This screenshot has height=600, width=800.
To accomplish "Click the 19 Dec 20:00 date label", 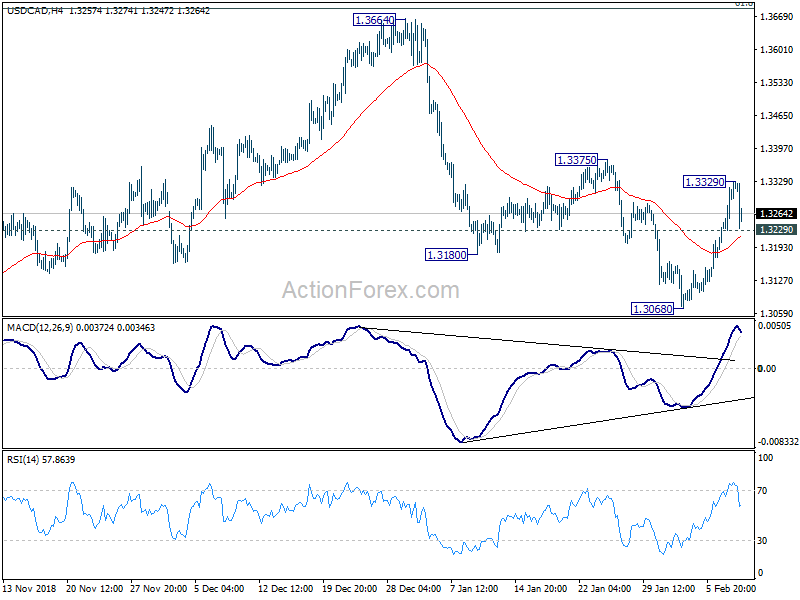I will [x=350, y=588].
